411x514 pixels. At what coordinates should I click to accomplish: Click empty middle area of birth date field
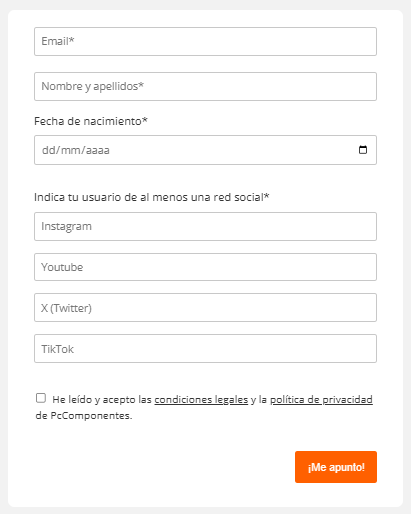coord(233,150)
